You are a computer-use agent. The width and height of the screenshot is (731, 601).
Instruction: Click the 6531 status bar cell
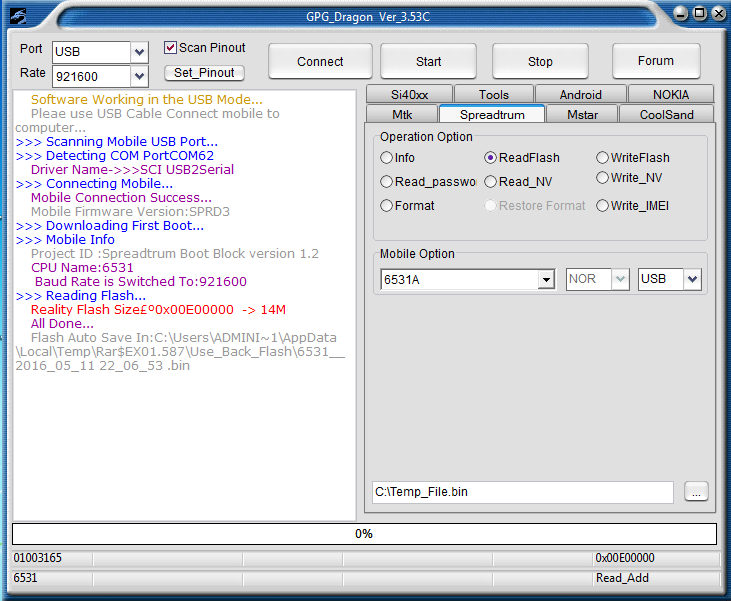pyautogui.click(x=52, y=578)
